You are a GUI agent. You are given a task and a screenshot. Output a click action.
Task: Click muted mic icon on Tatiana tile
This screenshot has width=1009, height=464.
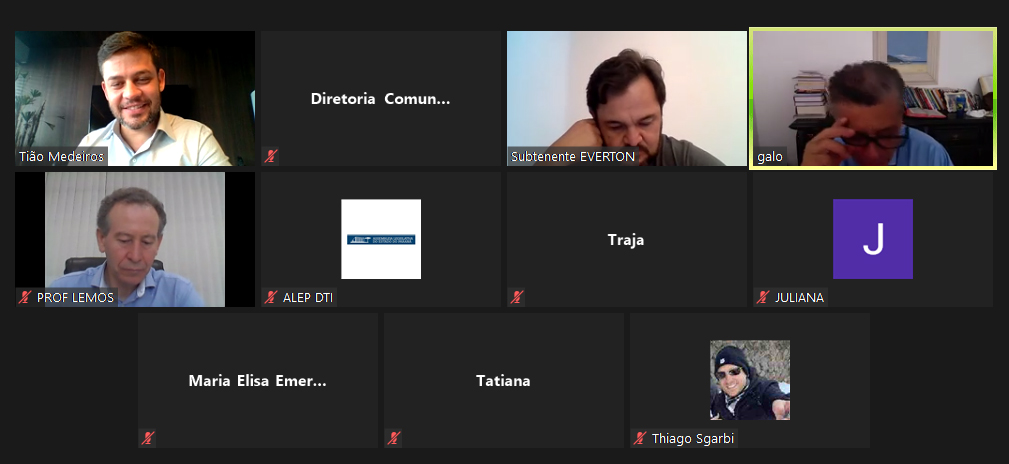(x=394, y=438)
